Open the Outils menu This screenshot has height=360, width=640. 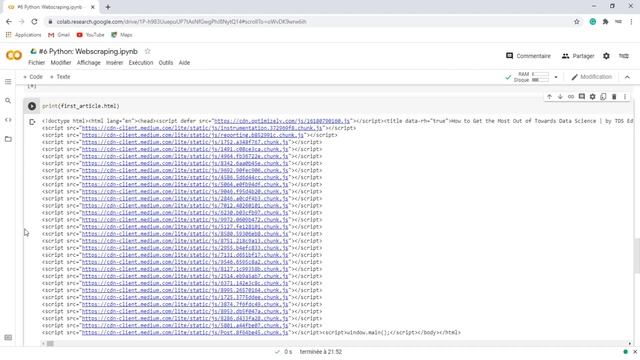click(x=166, y=62)
